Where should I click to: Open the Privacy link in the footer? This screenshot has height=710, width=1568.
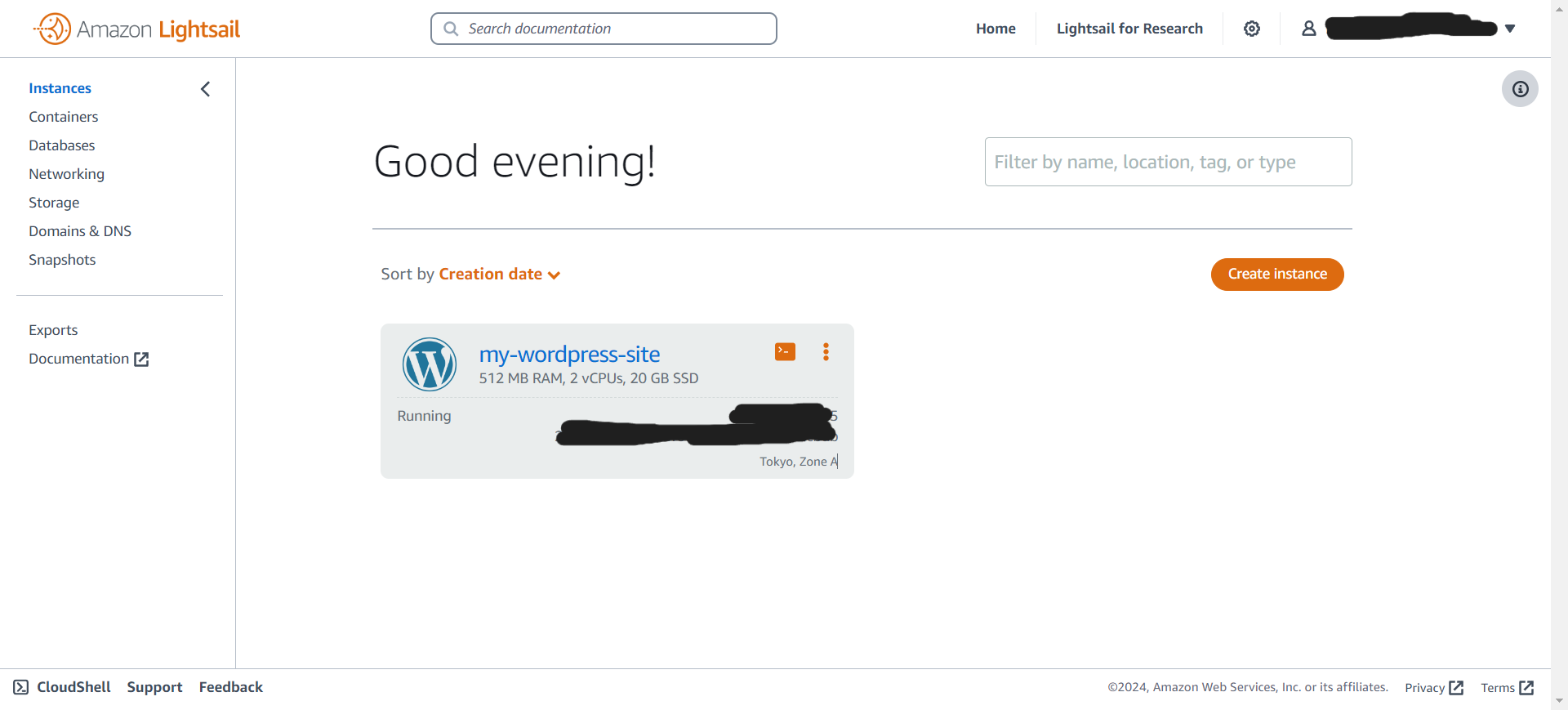1434,688
